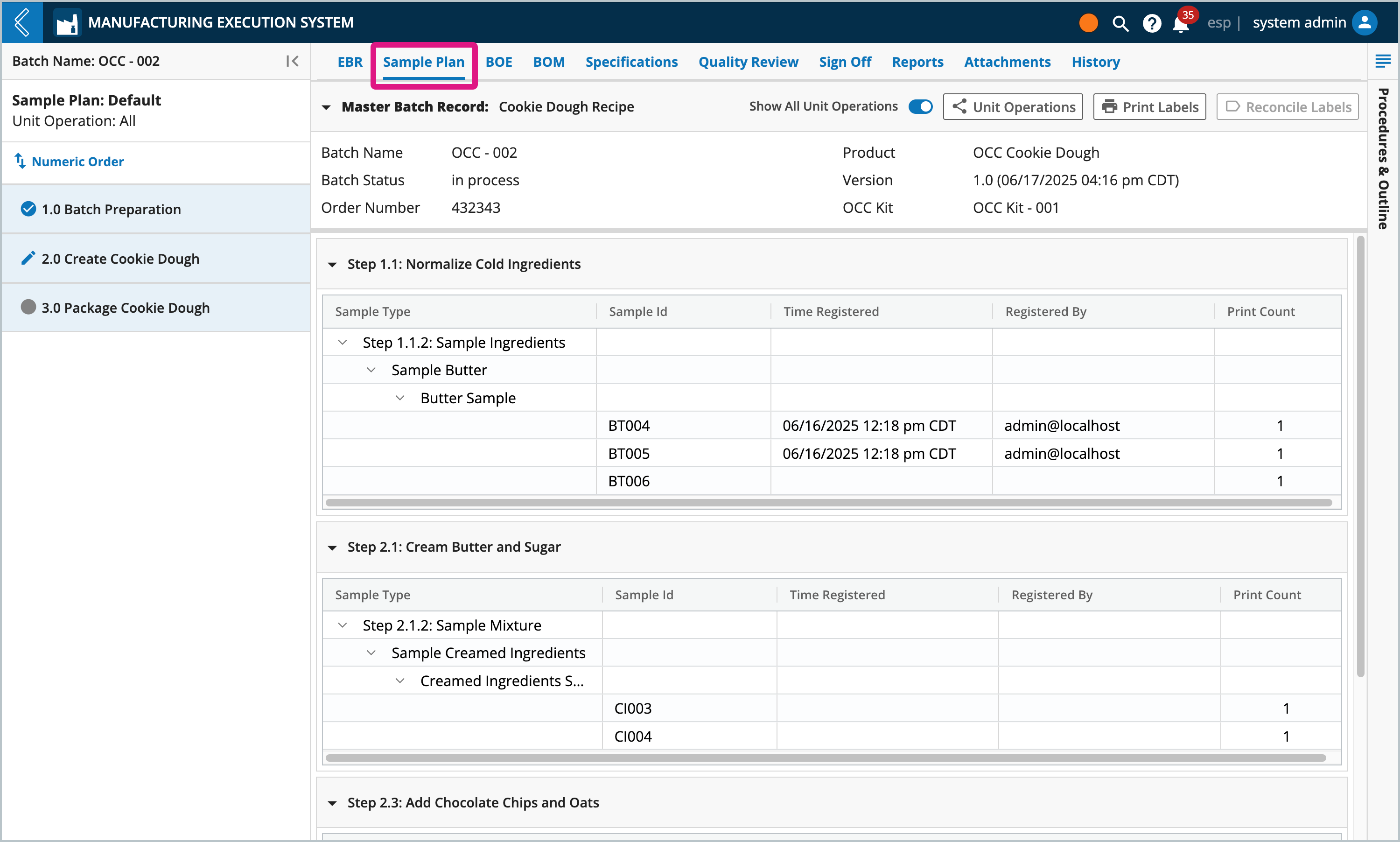Collapse Step 2.3 Add Chocolate Chips and Oats
This screenshot has height=842, width=1400.
332,803
